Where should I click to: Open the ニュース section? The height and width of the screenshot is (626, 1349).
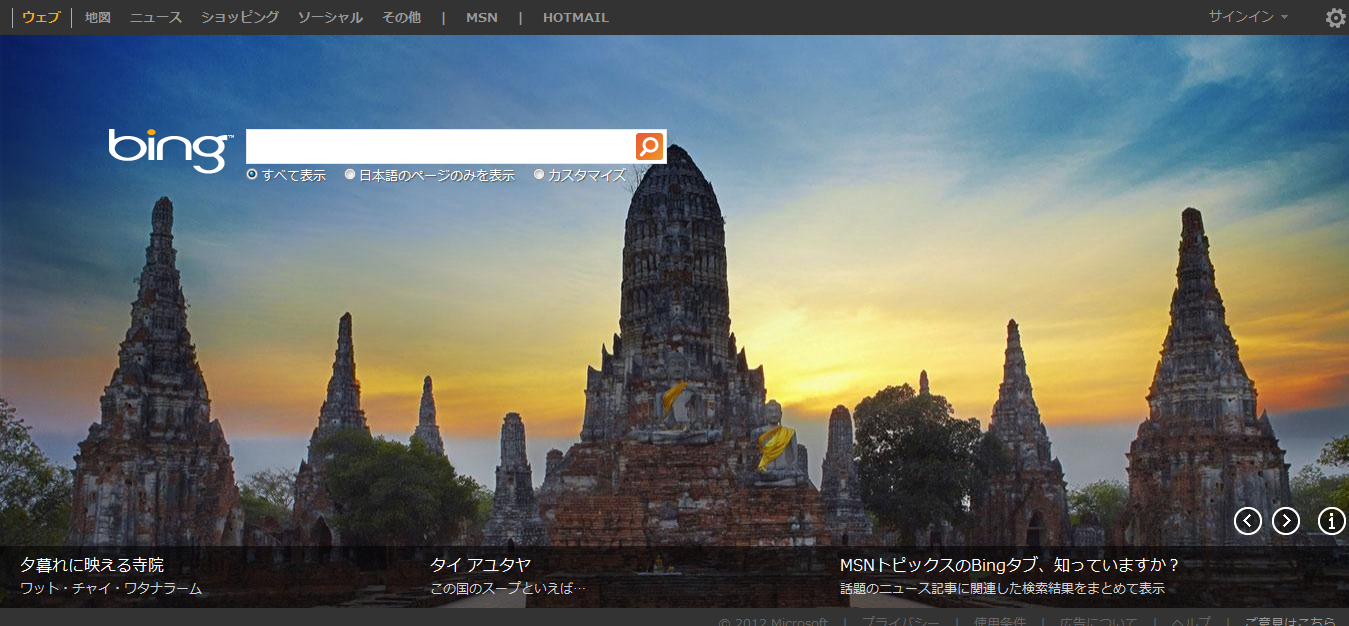coord(156,17)
